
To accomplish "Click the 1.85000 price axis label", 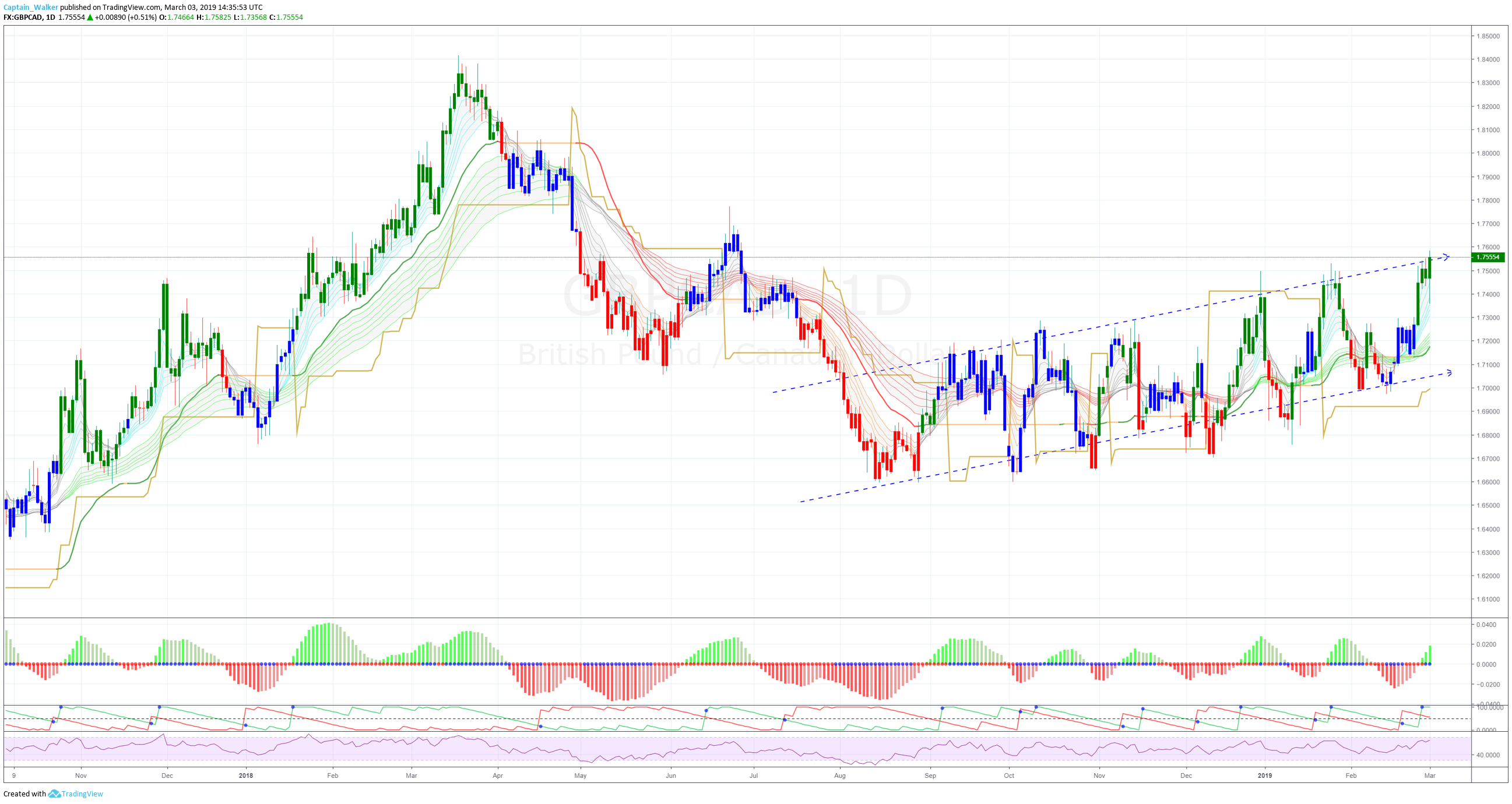I will coord(1488,36).
